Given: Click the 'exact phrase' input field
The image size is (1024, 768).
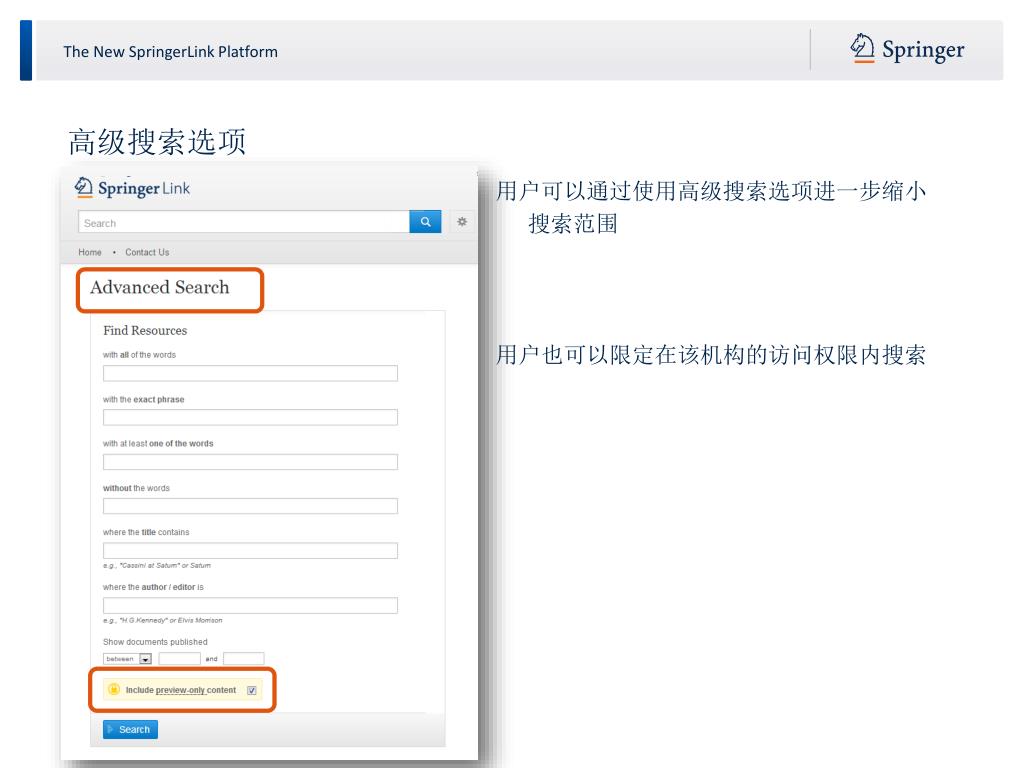Looking at the screenshot, I should point(250,417).
